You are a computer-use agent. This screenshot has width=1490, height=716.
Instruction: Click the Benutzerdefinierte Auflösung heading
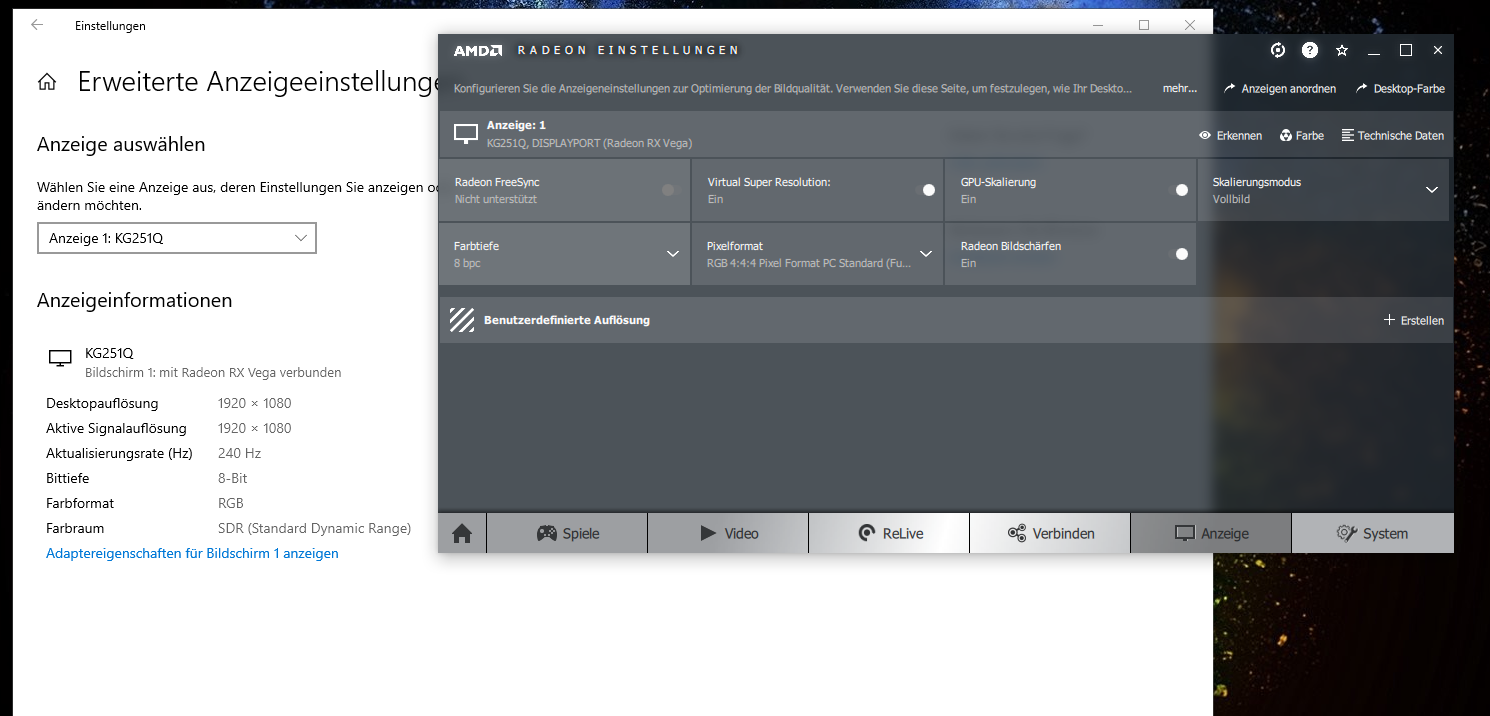[567, 320]
